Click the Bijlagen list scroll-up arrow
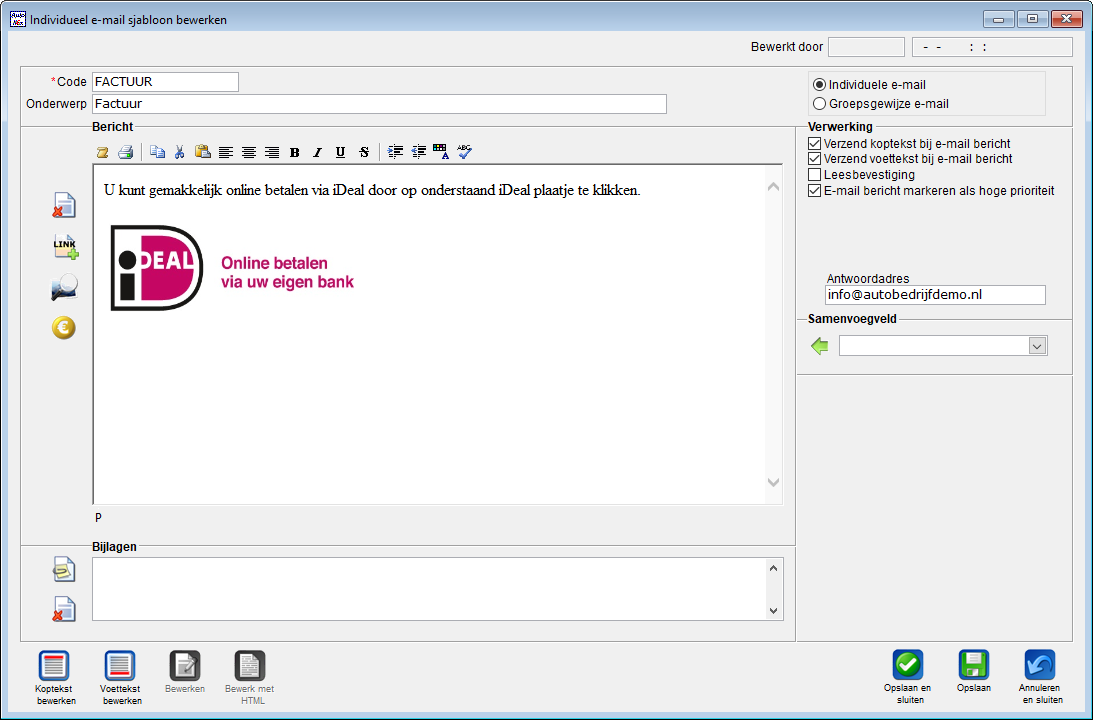Image resolution: width=1093 pixels, height=720 pixels. pos(773,568)
